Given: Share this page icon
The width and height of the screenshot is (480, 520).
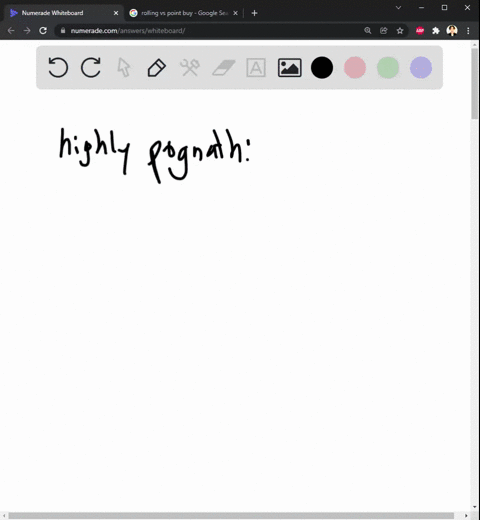Looking at the screenshot, I should [x=384, y=31].
